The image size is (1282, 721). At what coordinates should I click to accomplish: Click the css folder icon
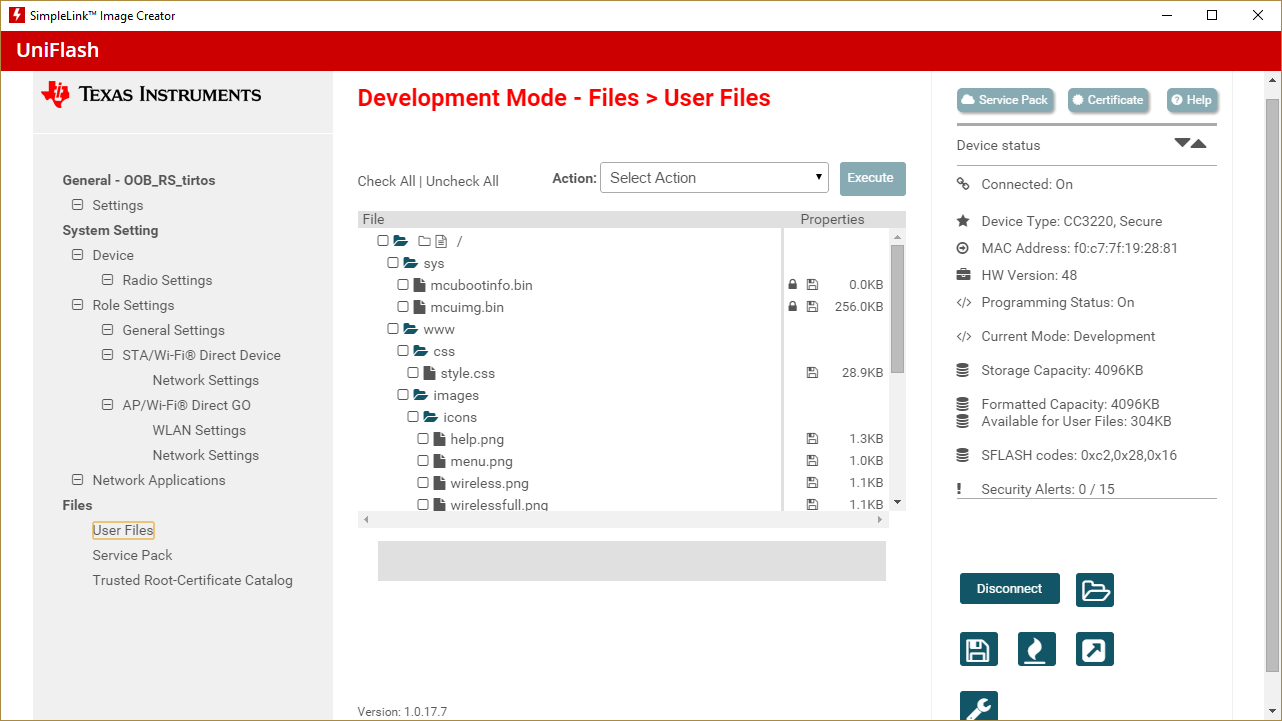click(x=420, y=351)
